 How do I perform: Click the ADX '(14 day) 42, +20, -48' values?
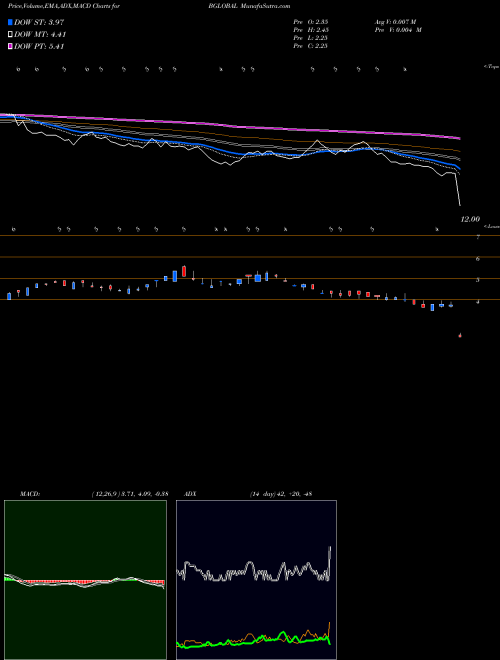pyautogui.click(x=281, y=494)
